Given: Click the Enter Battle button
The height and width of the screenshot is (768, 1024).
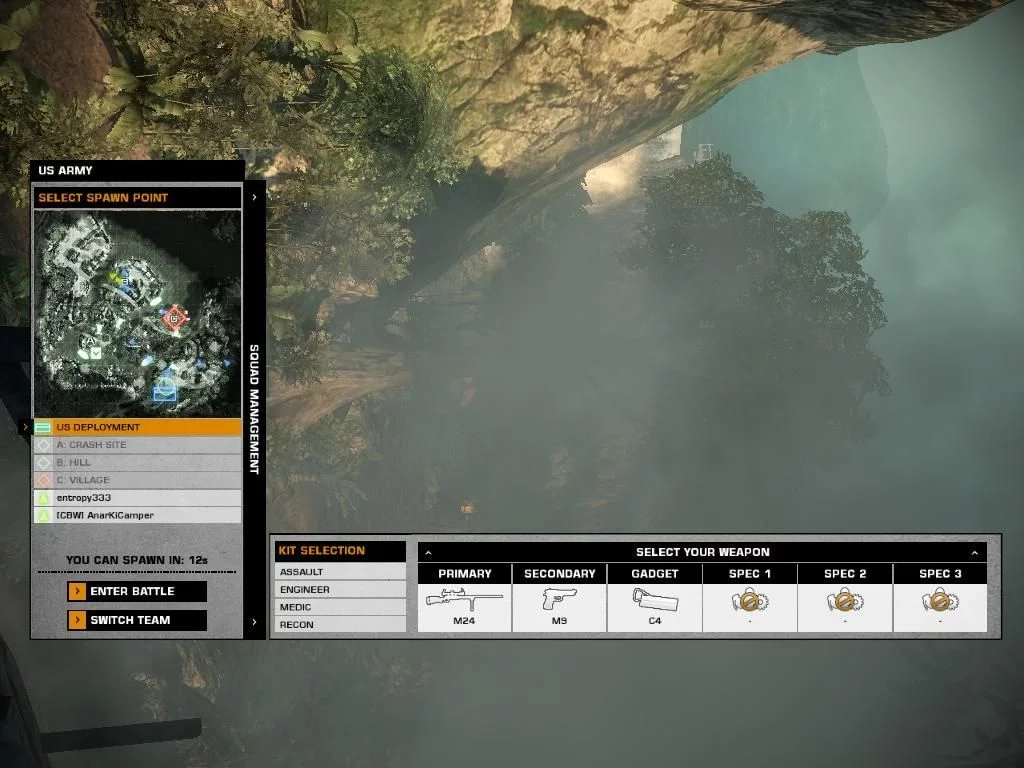Looking at the screenshot, I should click(137, 591).
